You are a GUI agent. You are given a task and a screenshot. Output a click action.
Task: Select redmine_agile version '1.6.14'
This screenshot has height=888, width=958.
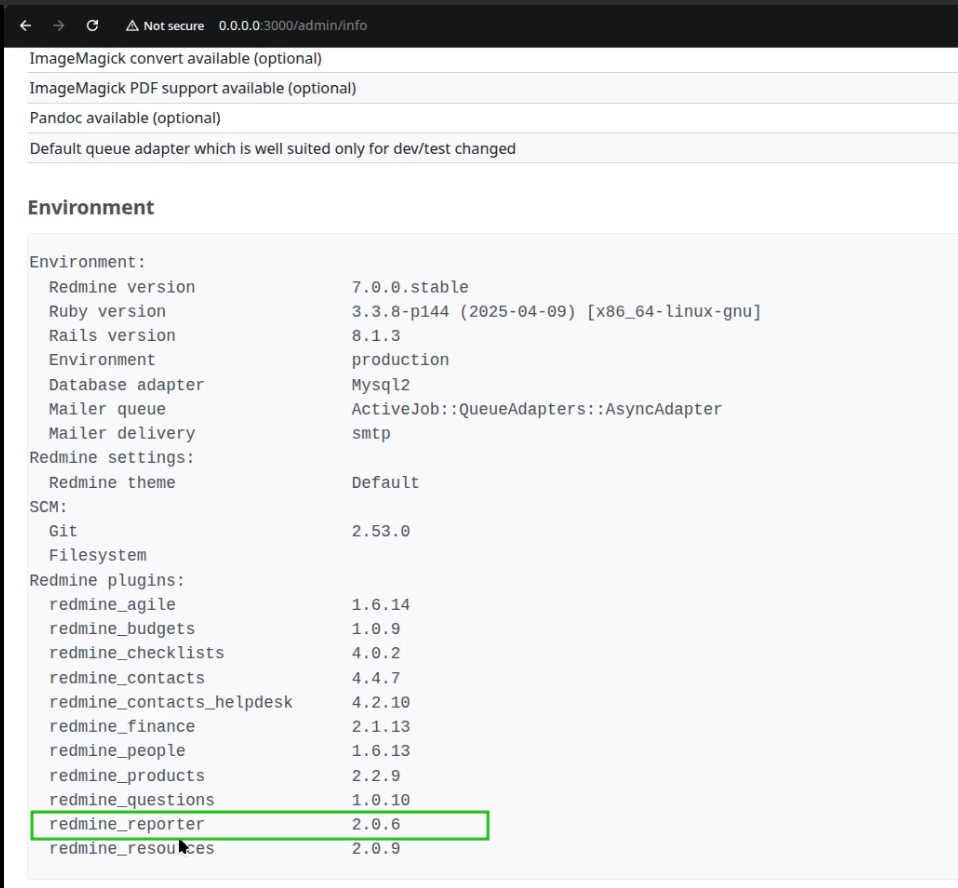381,605
